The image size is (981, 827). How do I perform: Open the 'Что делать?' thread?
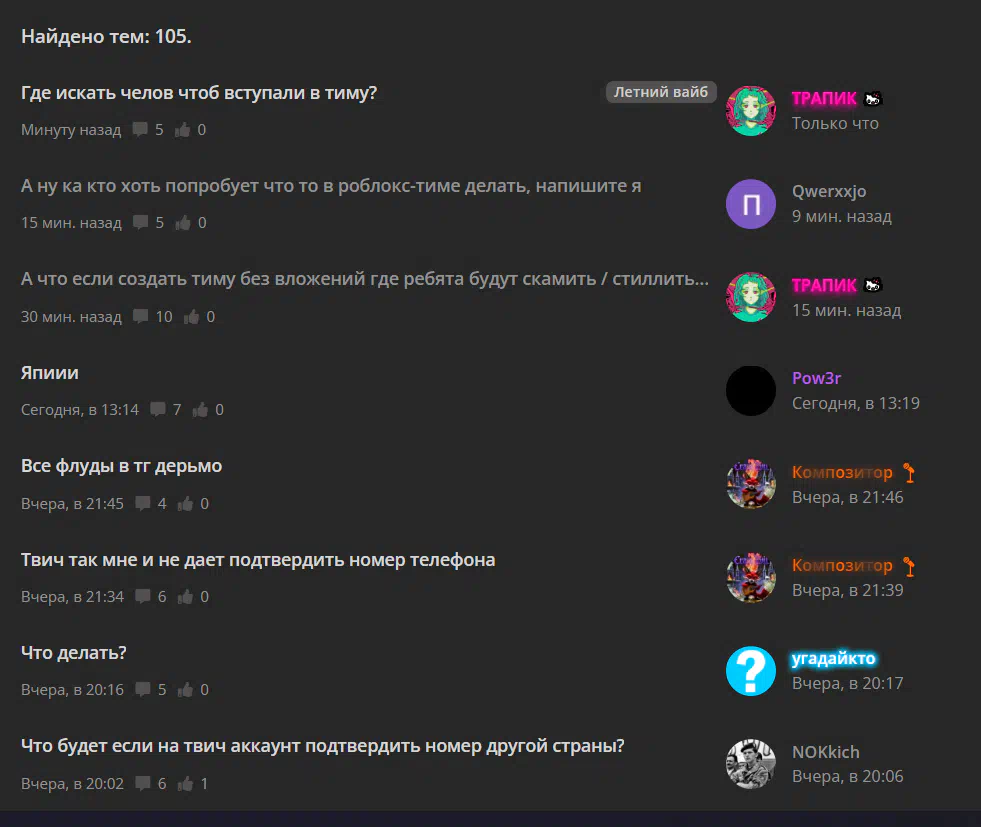pos(74,652)
